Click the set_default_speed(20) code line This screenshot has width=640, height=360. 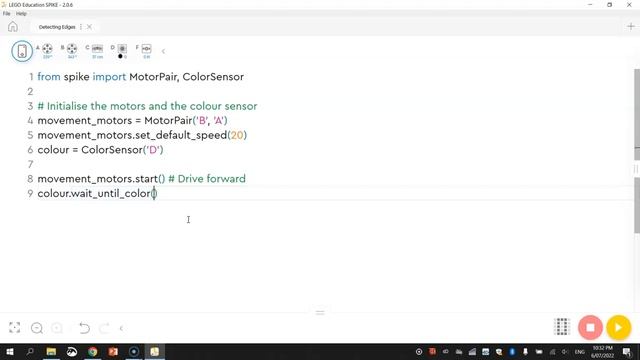coord(142,136)
